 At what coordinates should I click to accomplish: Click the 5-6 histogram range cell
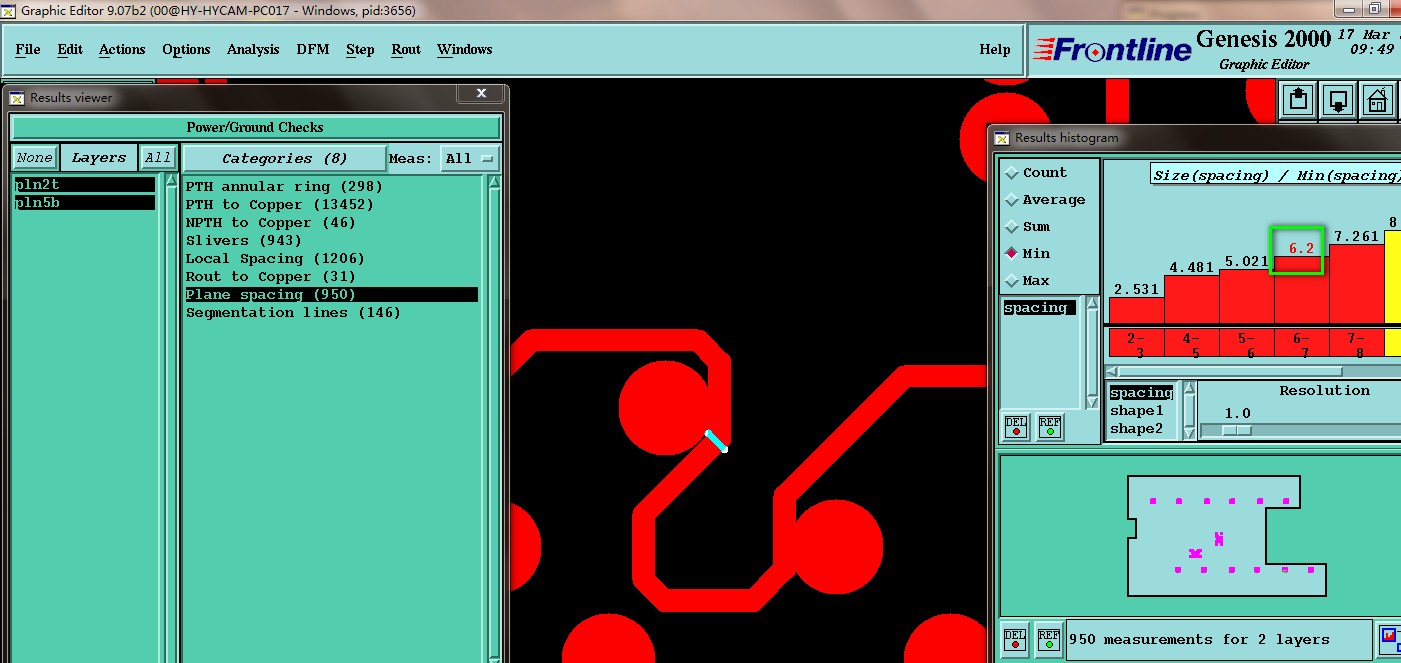[1247, 343]
